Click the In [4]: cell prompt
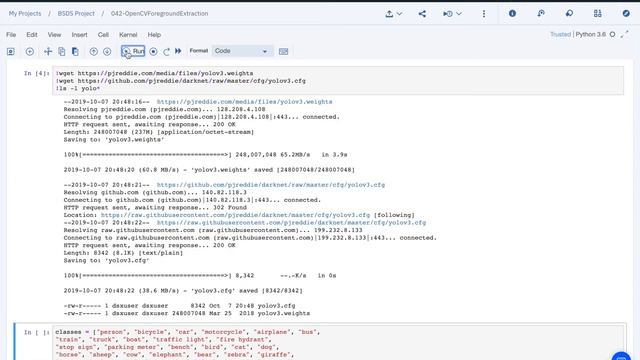 point(36,73)
